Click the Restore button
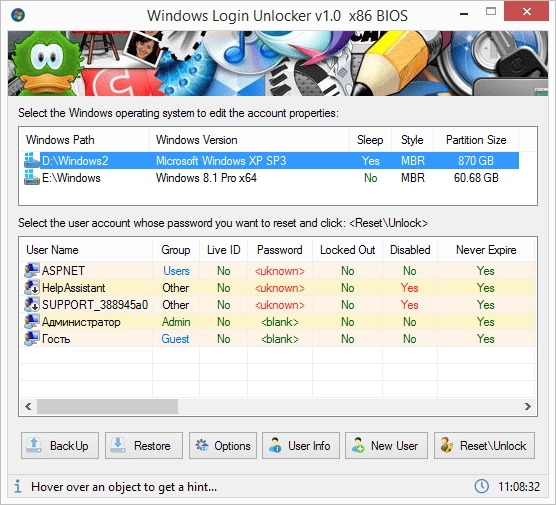This screenshot has width=556, height=505. coord(144,445)
